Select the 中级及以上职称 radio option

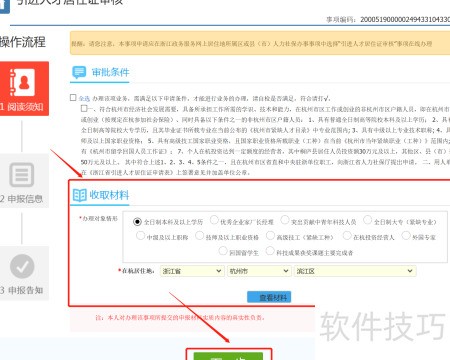[140, 236]
